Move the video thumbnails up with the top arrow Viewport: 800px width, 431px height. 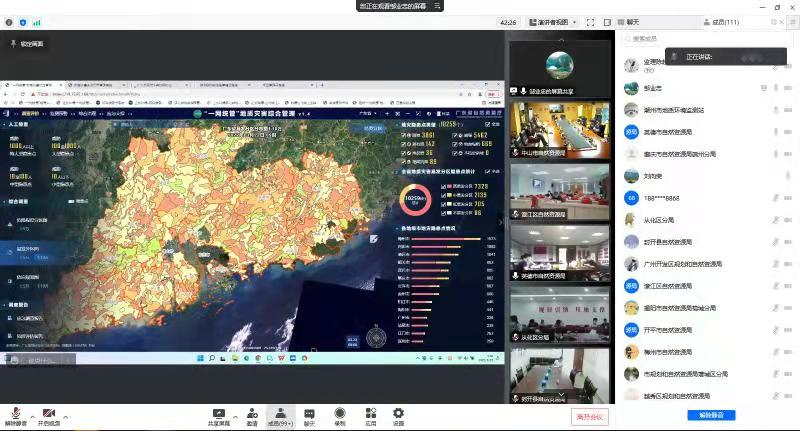coord(561,39)
